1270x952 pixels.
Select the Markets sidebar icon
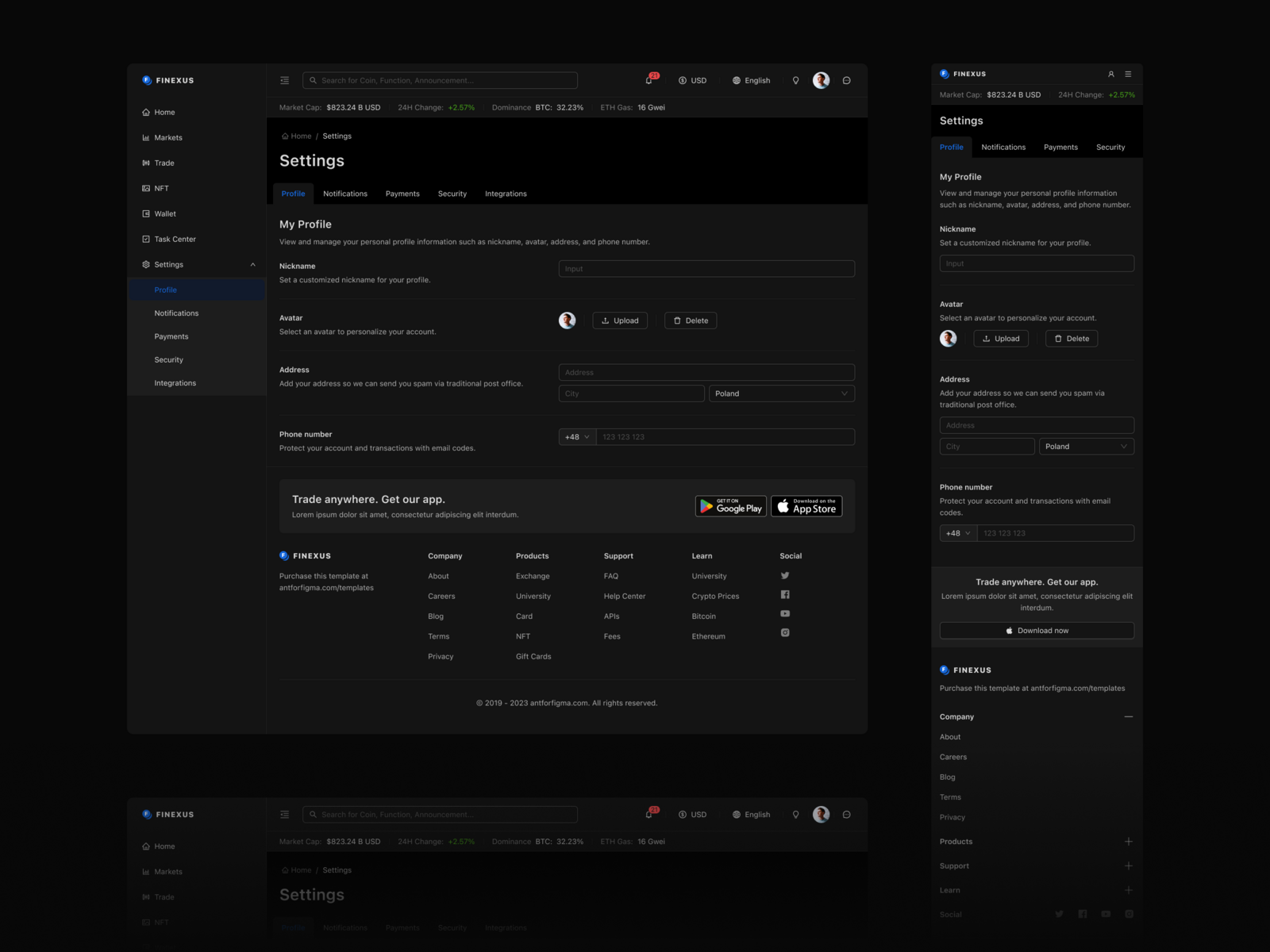pyautogui.click(x=146, y=137)
